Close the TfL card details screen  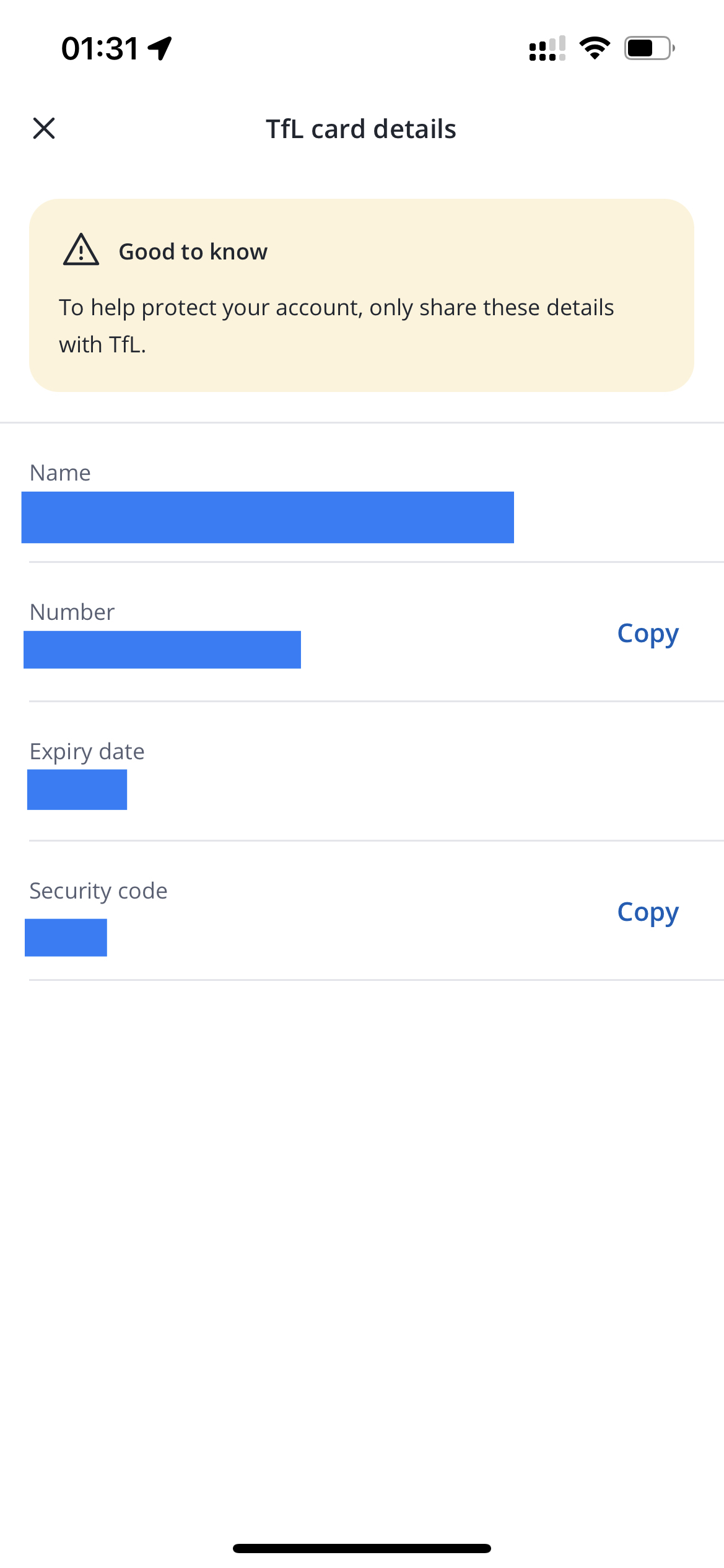(44, 129)
